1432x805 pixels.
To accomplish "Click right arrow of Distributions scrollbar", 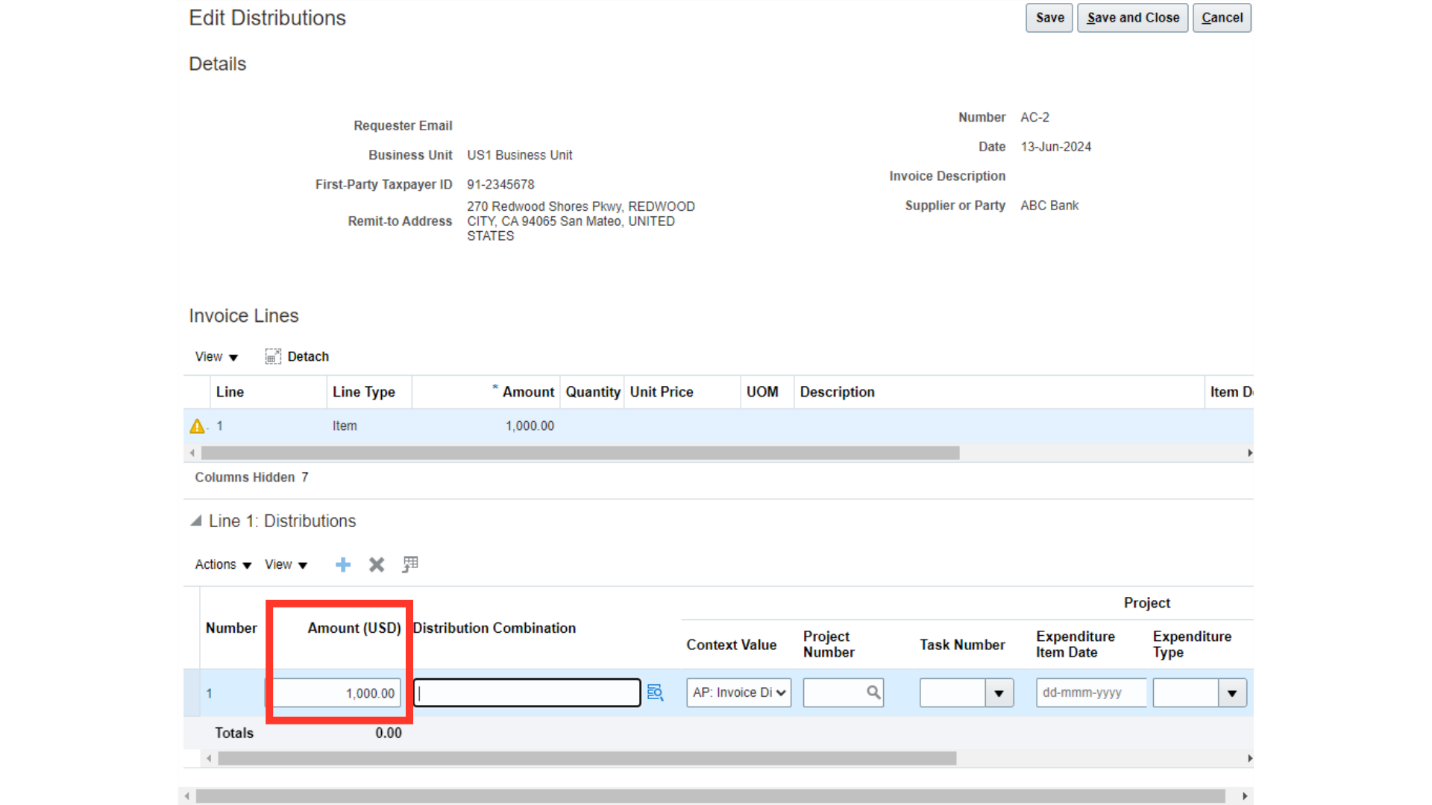I will 1249,759.
